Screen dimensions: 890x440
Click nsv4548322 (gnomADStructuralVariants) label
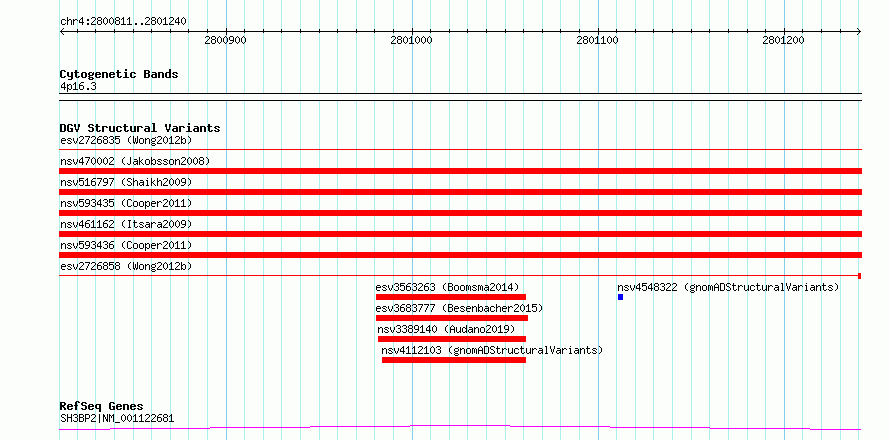[x=728, y=287]
